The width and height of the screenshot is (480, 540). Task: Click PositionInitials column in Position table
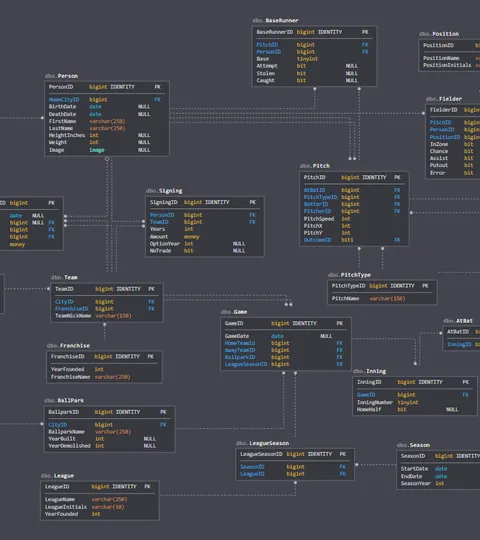click(450, 65)
